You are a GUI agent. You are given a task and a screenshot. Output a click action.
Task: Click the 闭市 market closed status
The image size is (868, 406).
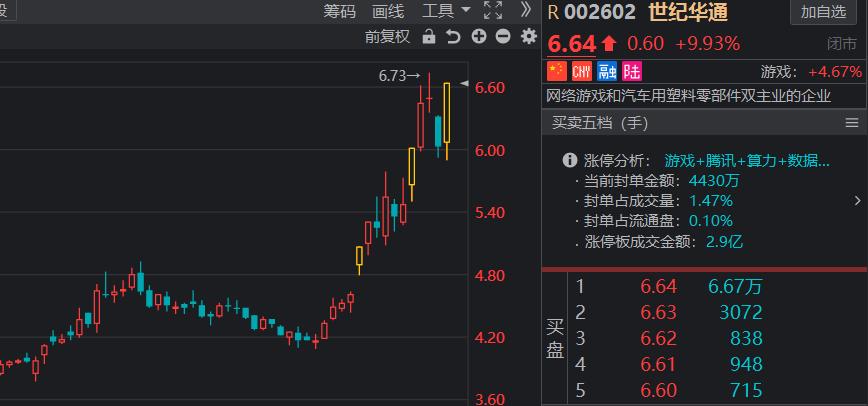(841, 44)
